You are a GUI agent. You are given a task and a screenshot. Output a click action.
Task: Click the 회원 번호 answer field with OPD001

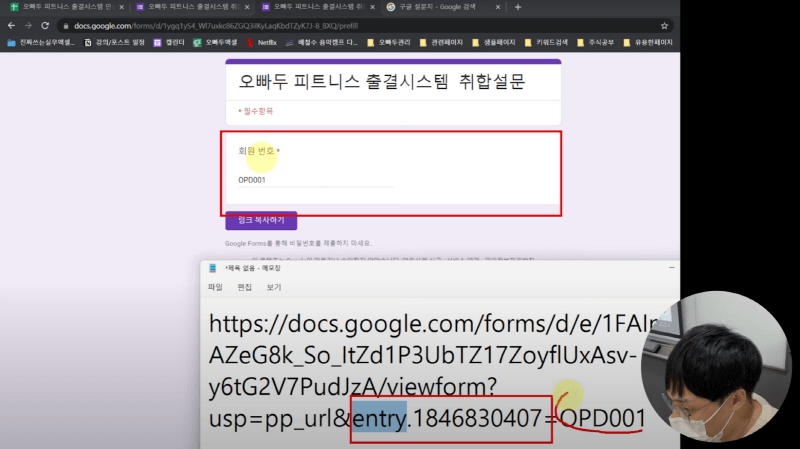(316, 180)
